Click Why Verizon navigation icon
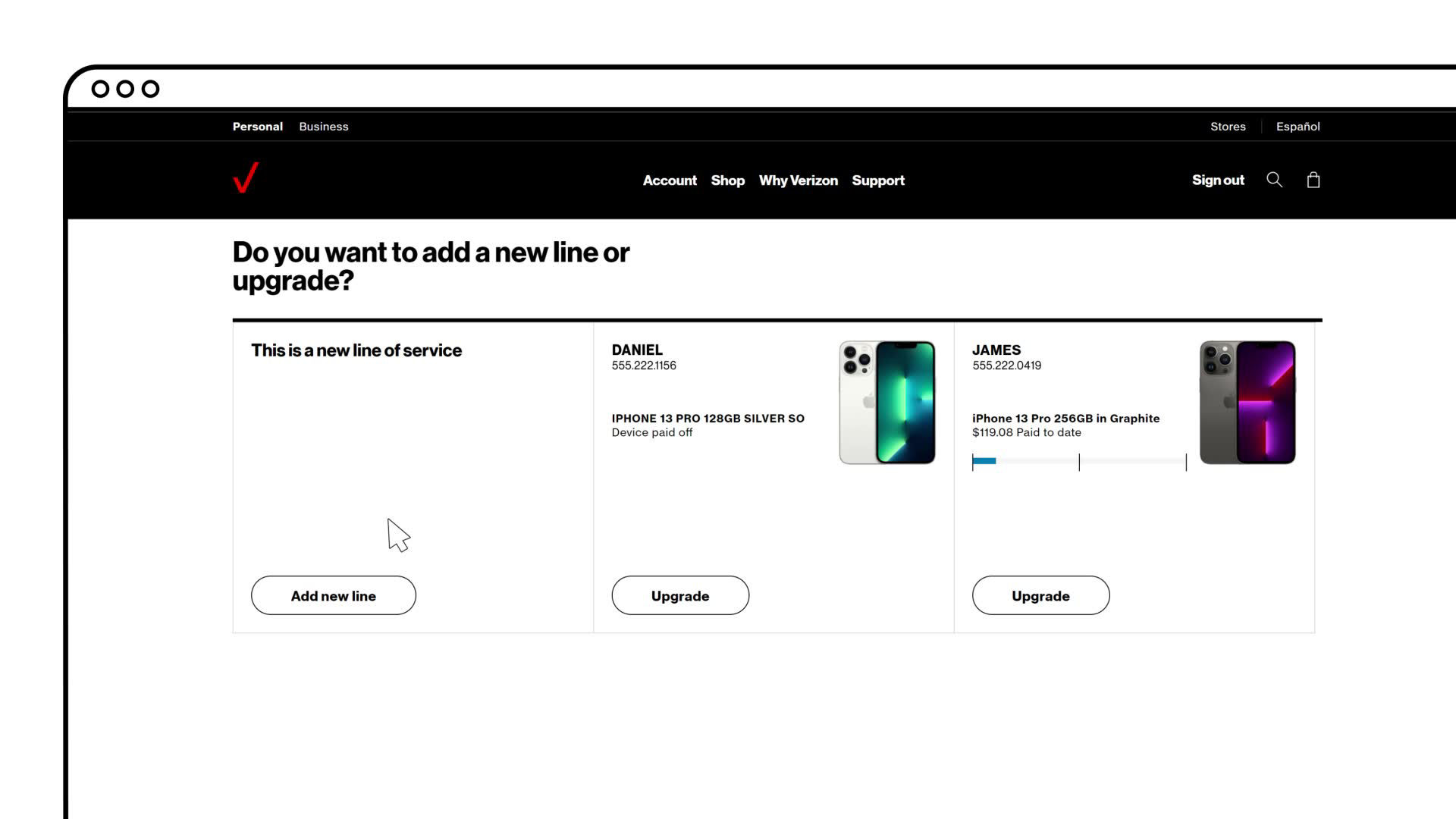1456x819 pixels. click(798, 180)
